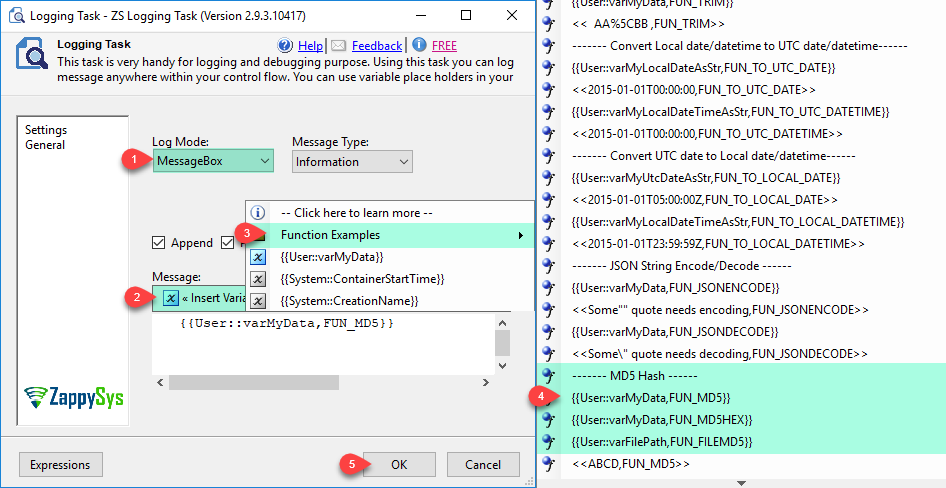
Task: Click the ZappySys logo
Action: [74, 397]
